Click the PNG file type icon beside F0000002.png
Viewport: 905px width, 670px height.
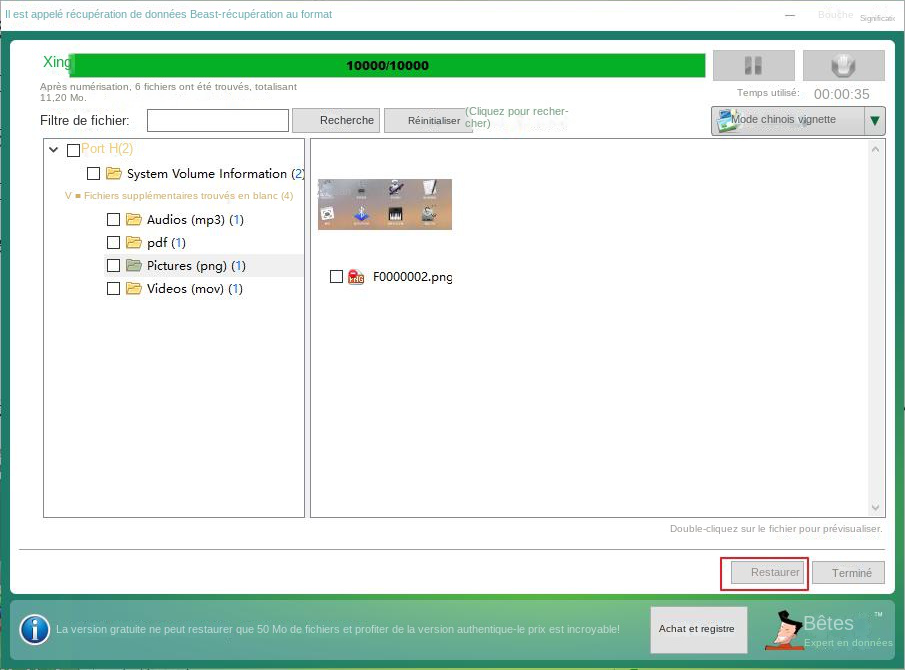(x=356, y=277)
